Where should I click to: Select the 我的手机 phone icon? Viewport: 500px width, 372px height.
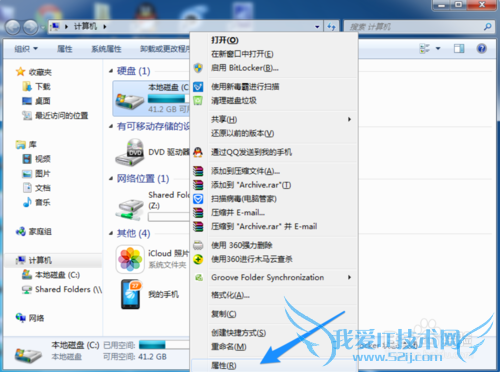click(x=131, y=294)
